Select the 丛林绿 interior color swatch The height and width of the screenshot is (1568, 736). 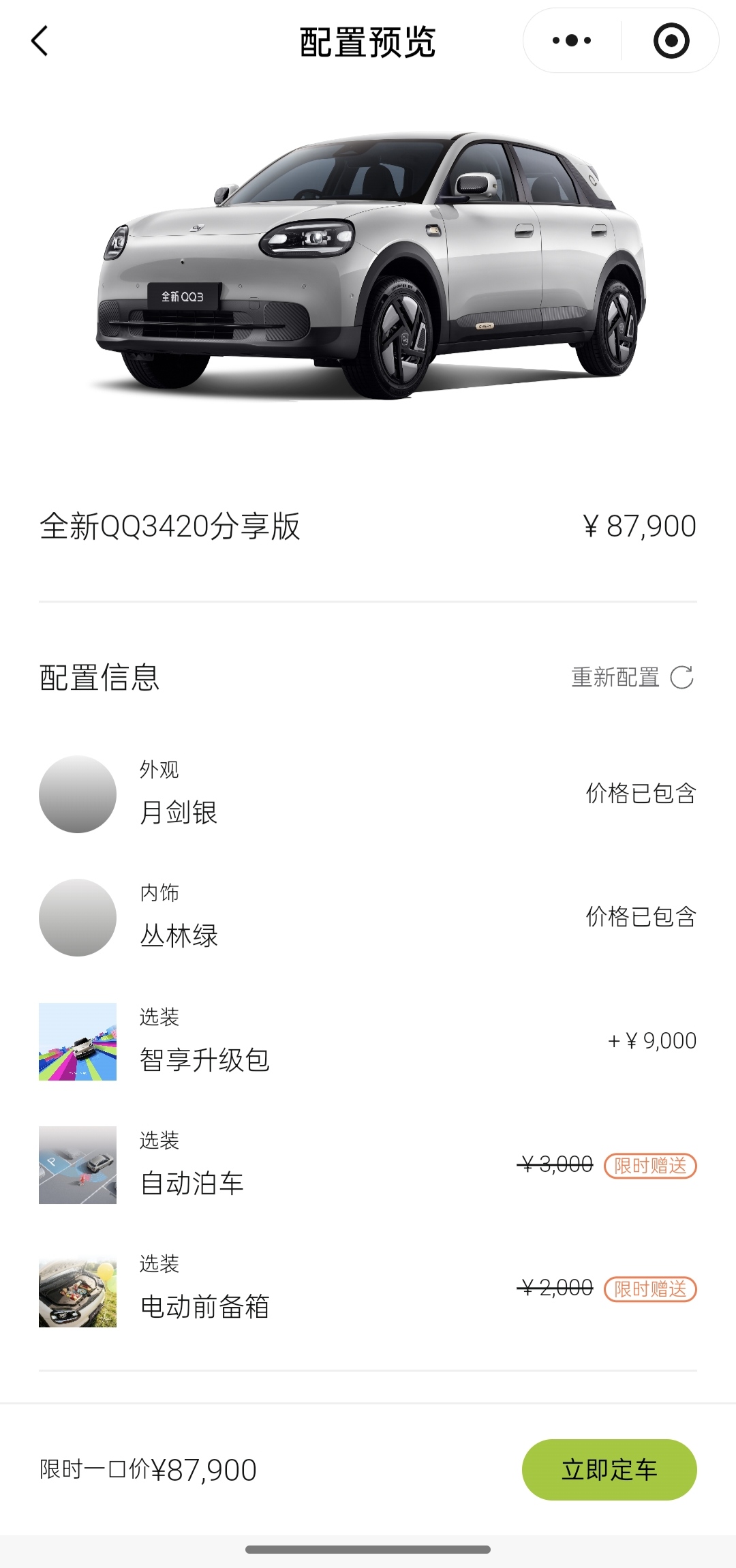click(x=78, y=918)
